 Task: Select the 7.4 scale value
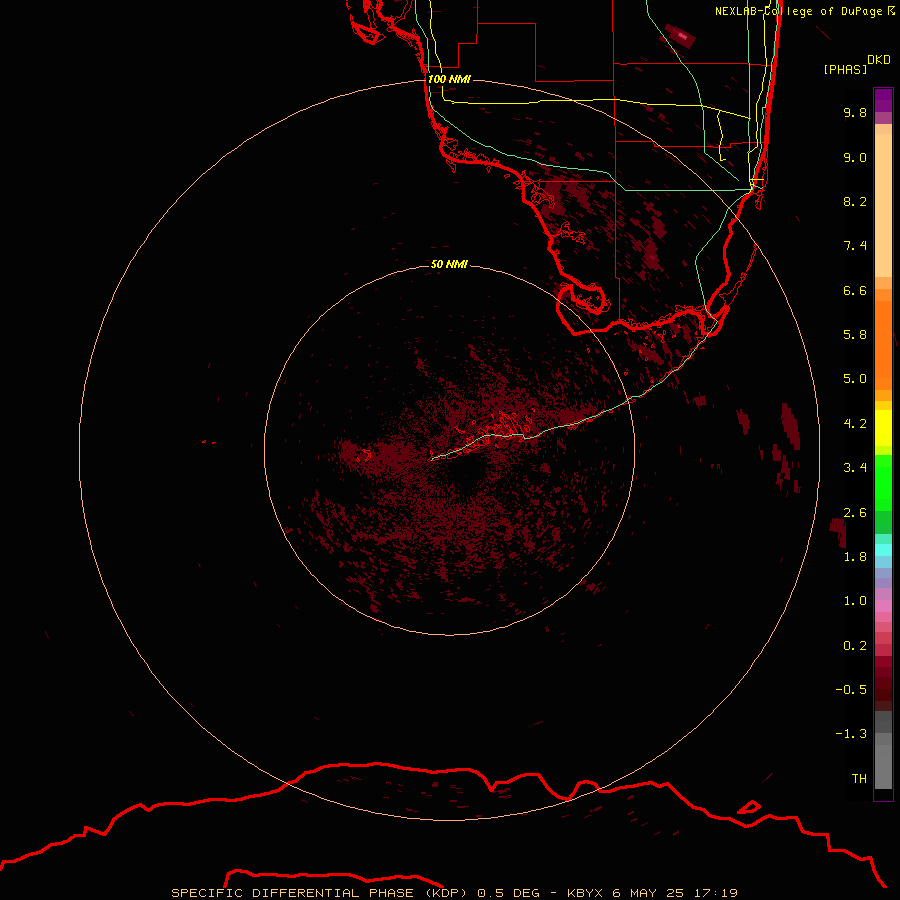pyautogui.click(x=855, y=246)
